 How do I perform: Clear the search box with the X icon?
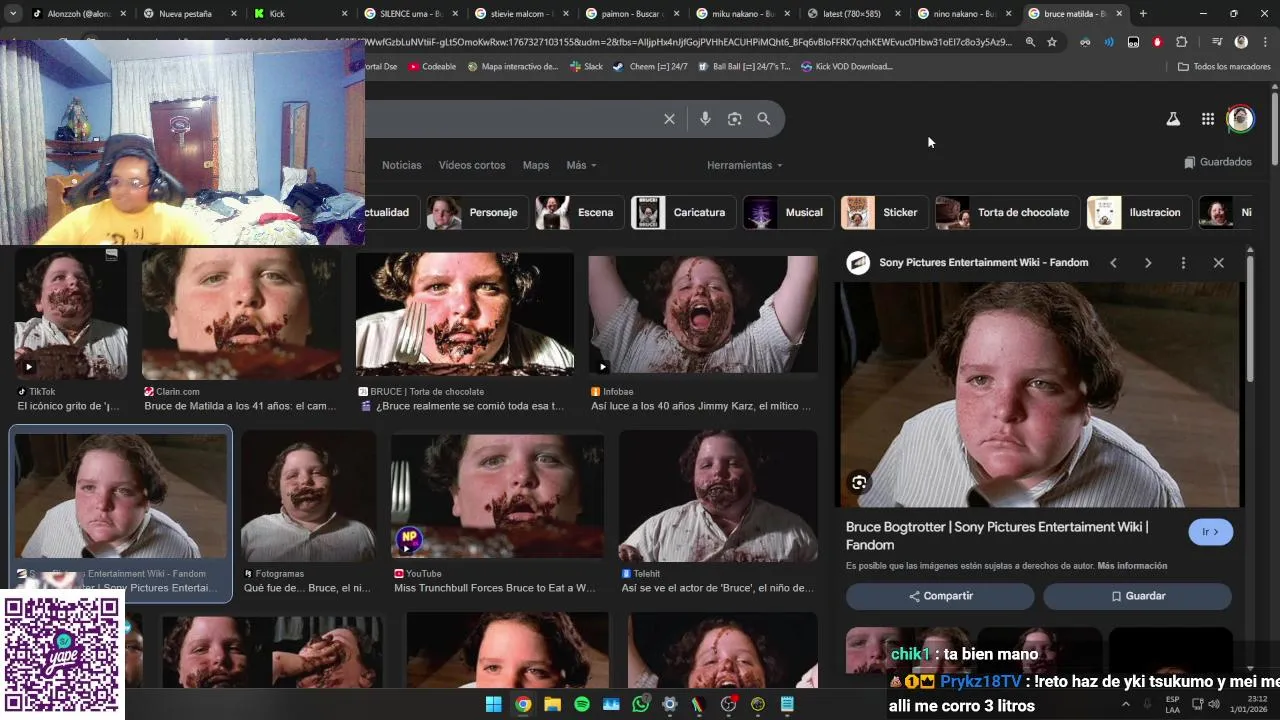tap(669, 119)
